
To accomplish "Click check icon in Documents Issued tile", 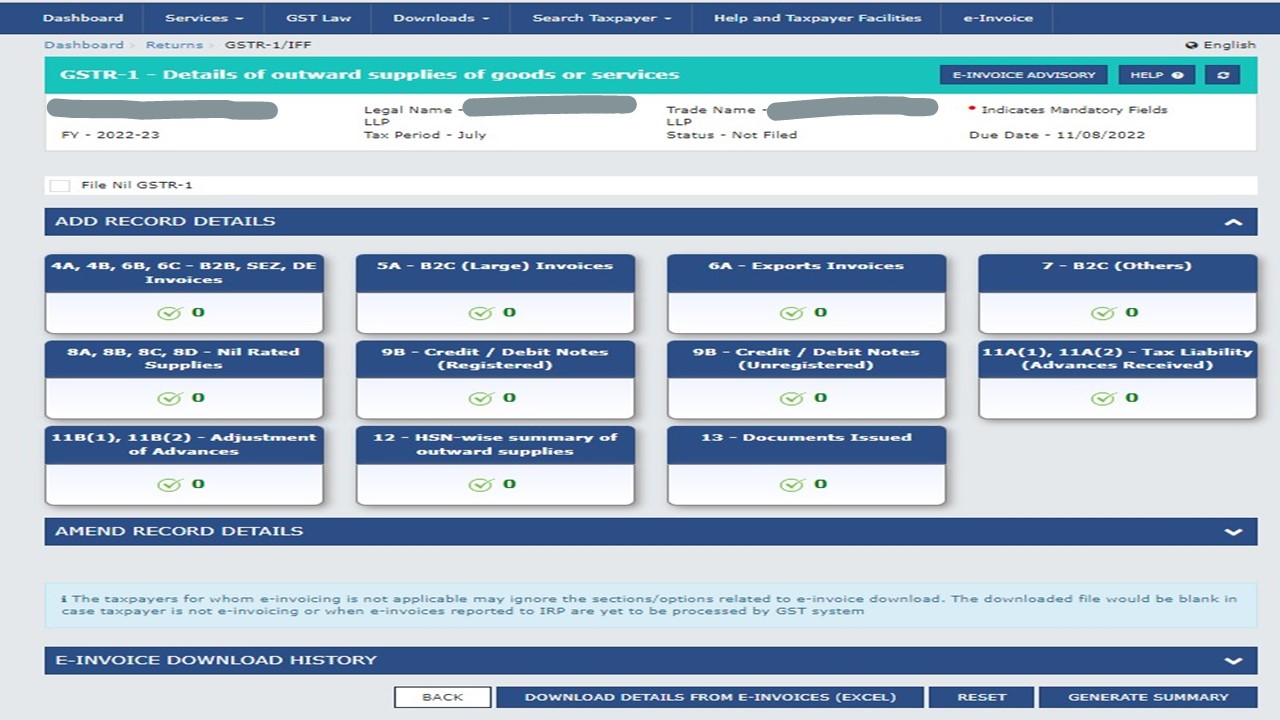I will [791, 484].
